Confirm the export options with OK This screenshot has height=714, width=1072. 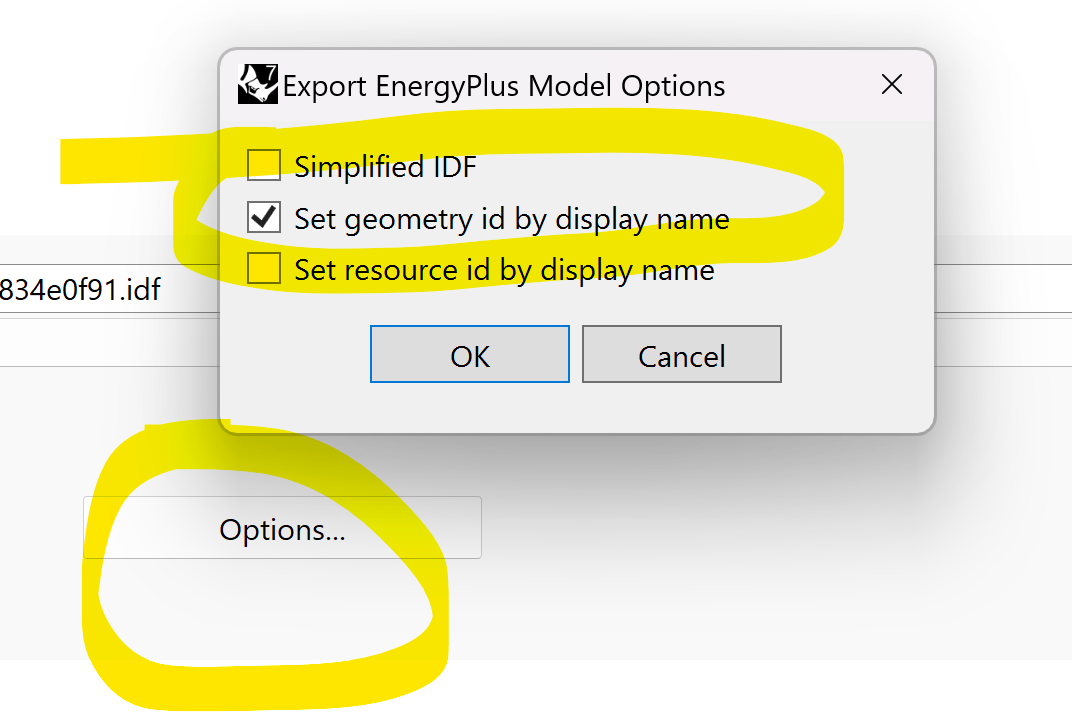tap(470, 354)
